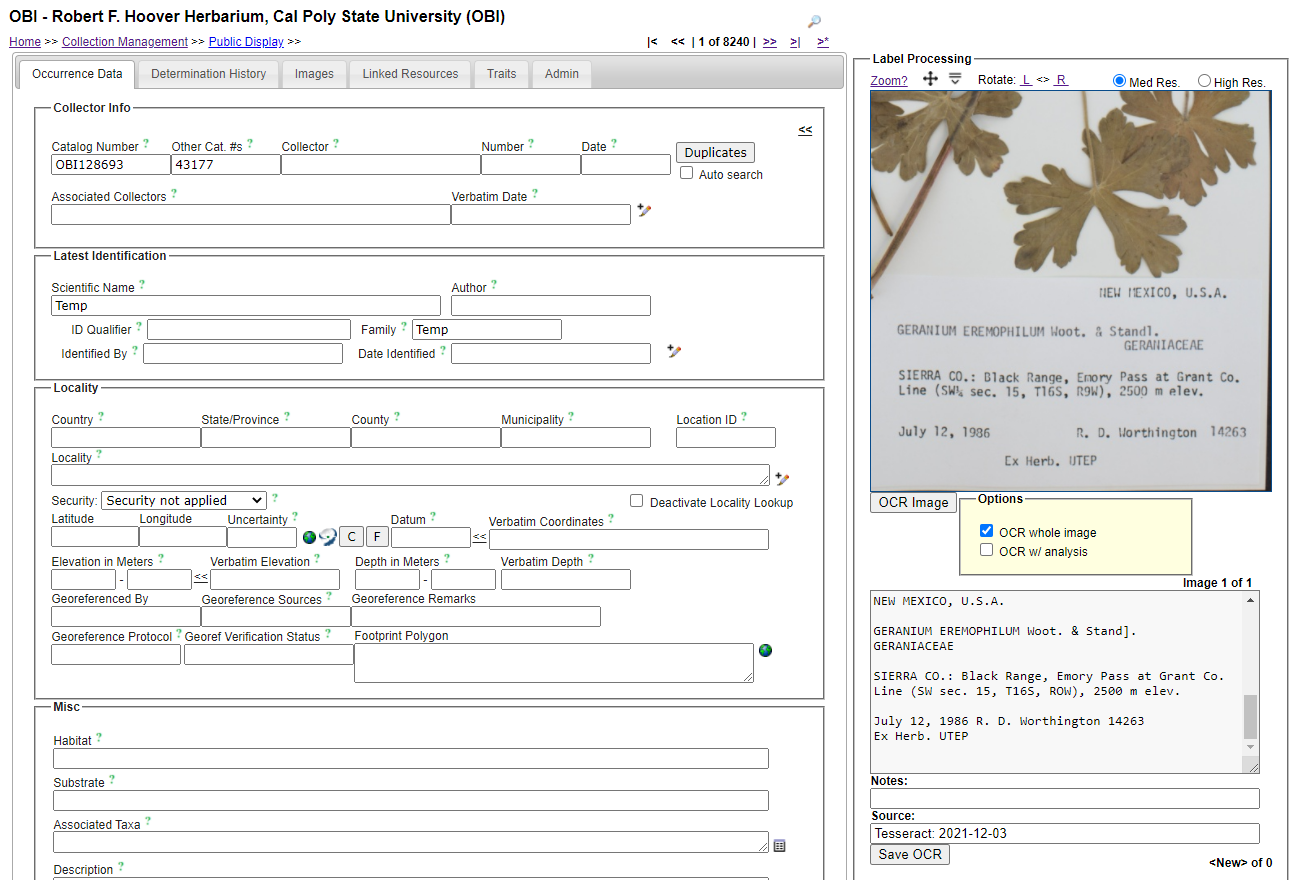1306x880 pixels.
Task: Show help icon next to Datum label
Action: click(433, 517)
